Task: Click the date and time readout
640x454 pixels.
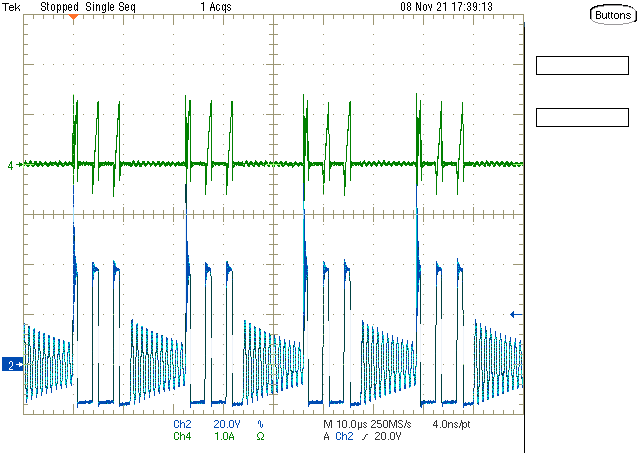Action: (447, 6)
